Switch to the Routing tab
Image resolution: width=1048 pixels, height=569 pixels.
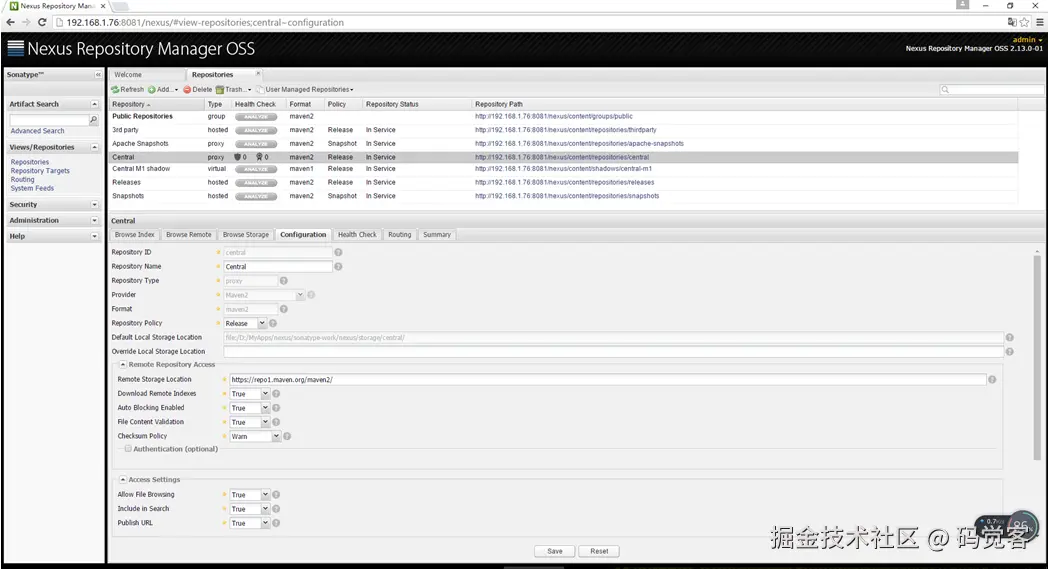tap(400, 235)
